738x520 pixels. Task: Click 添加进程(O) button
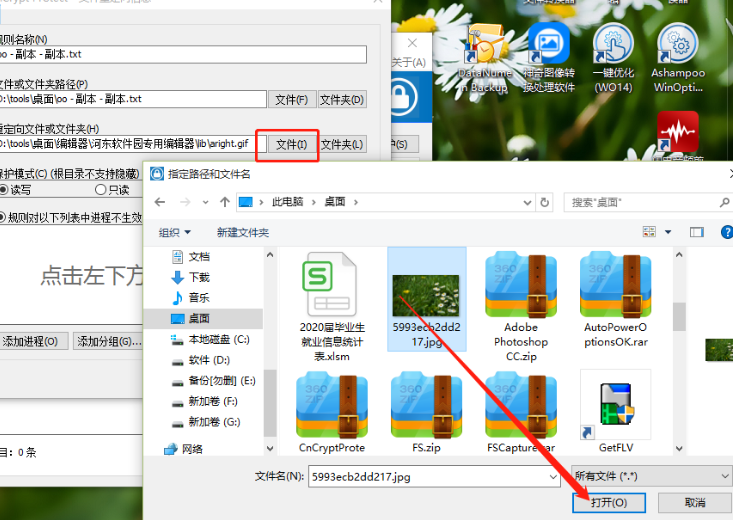click(x=32, y=341)
